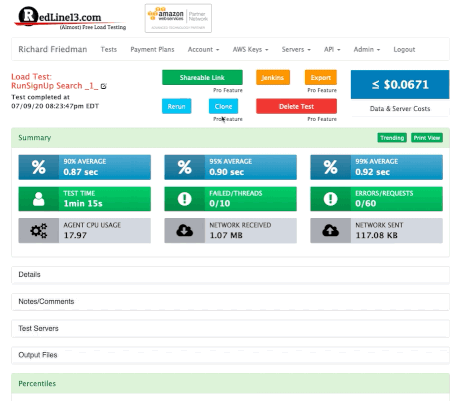Viewport: 463px width, 401px height.
Task: Click the edit icon next to test name
Action: click(104, 86)
